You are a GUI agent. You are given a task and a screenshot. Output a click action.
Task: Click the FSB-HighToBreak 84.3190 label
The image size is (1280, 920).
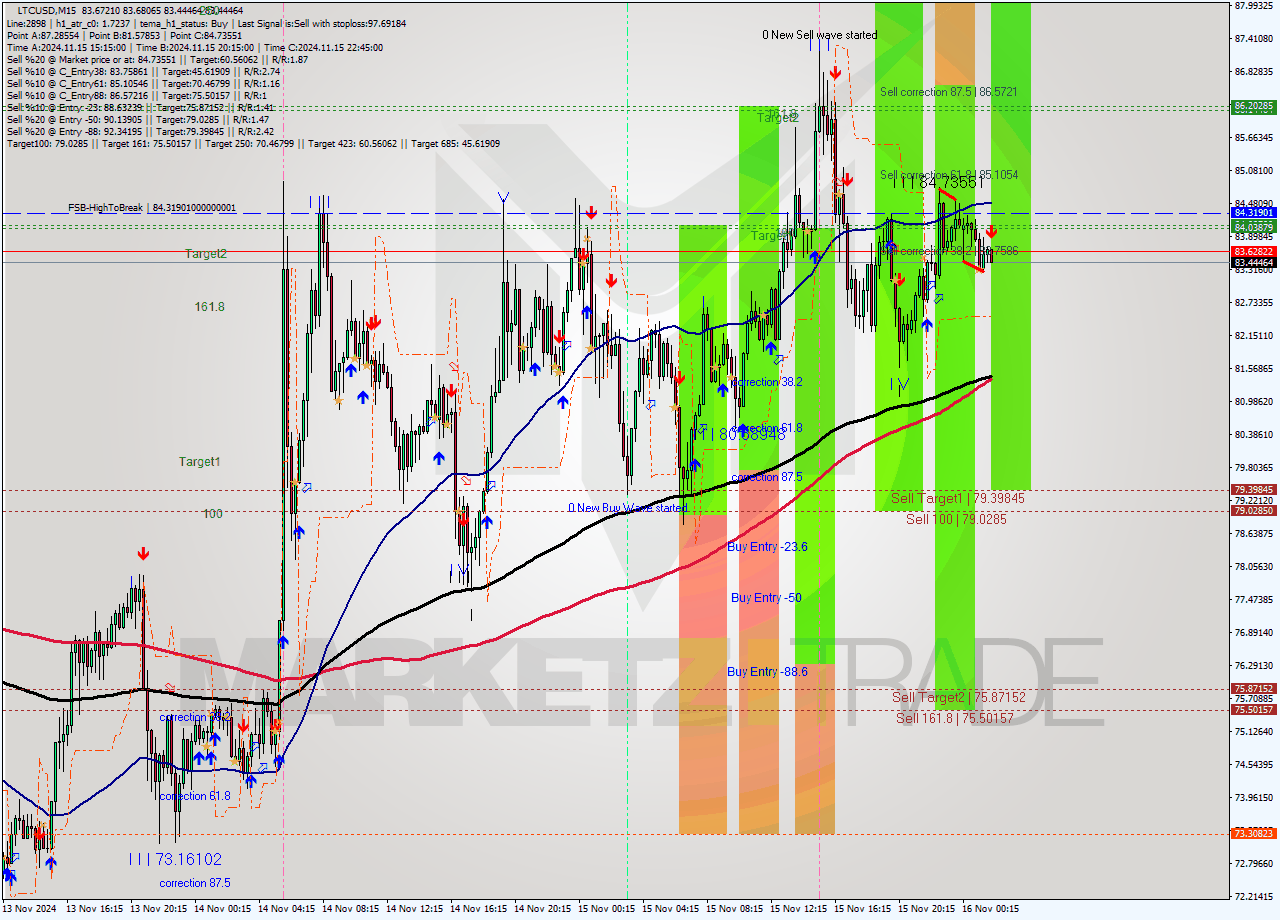click(x=152, y=208)
